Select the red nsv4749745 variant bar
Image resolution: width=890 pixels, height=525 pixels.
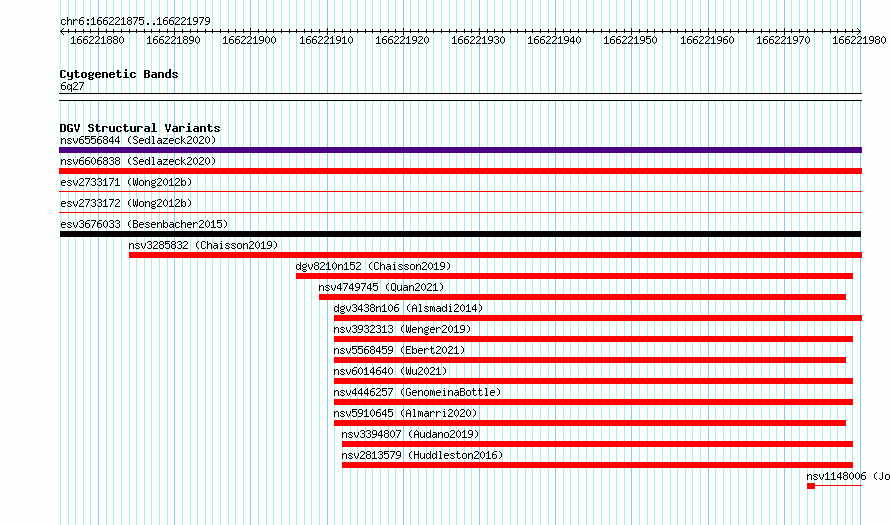click(582, 297)
